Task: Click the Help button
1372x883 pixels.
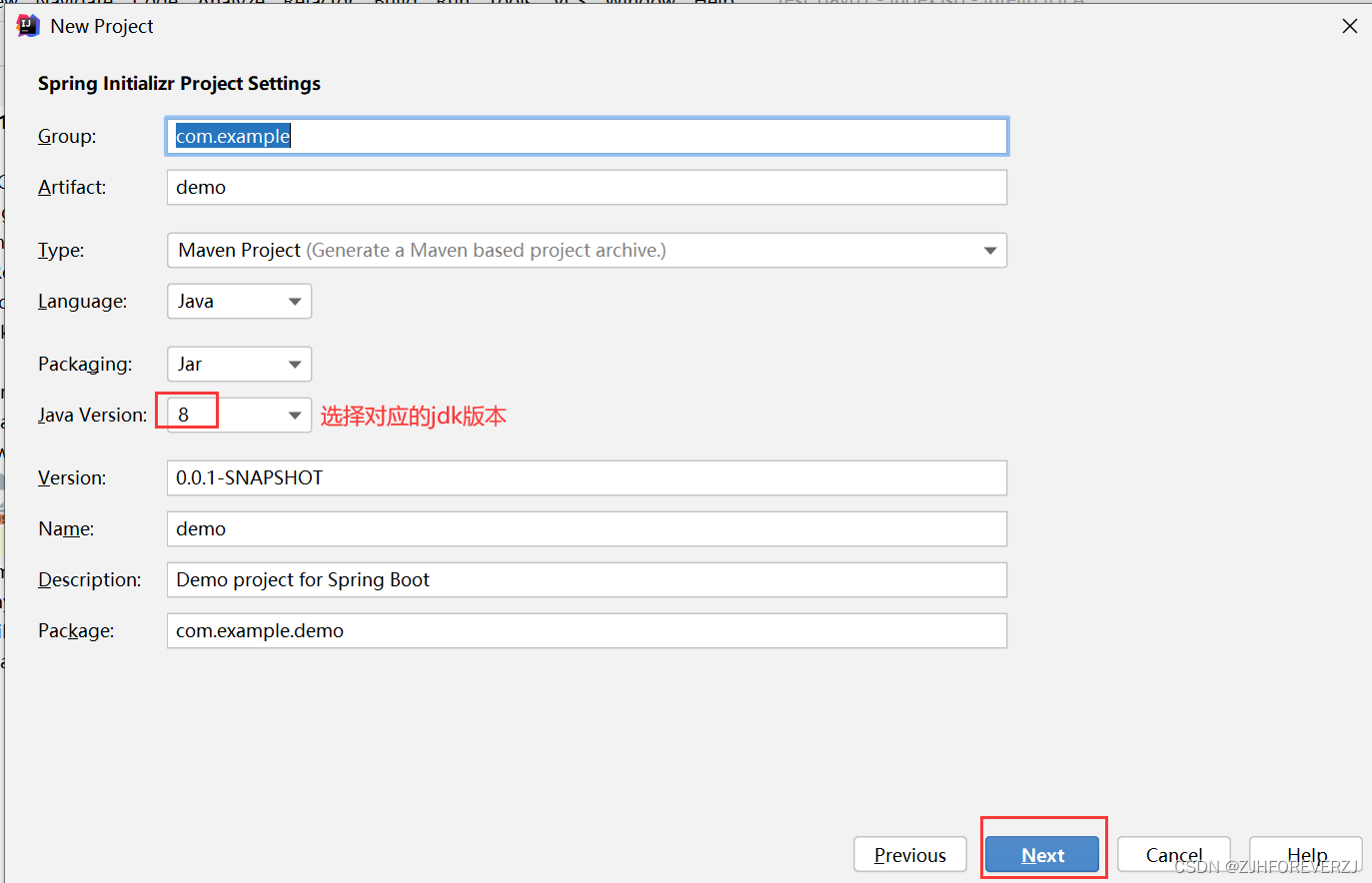Action: 1306,855
